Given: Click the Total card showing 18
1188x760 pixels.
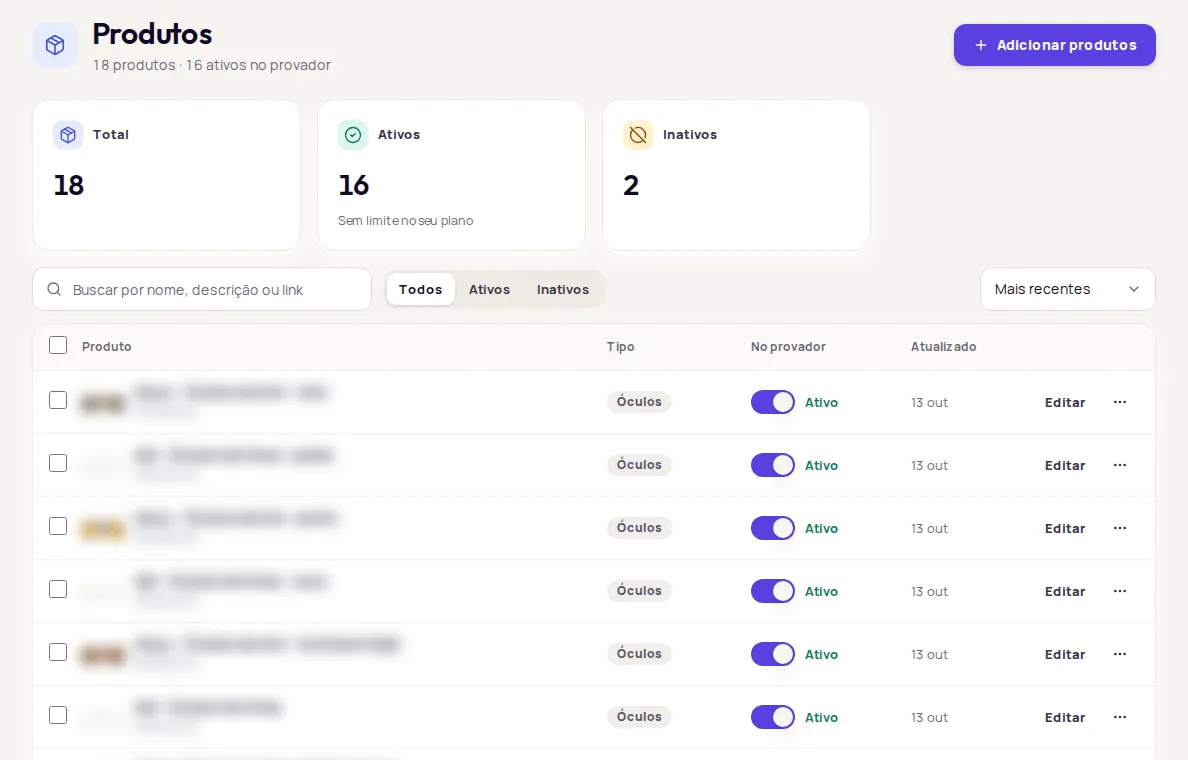Looking at the screenshot, I should tap(166, 175).
